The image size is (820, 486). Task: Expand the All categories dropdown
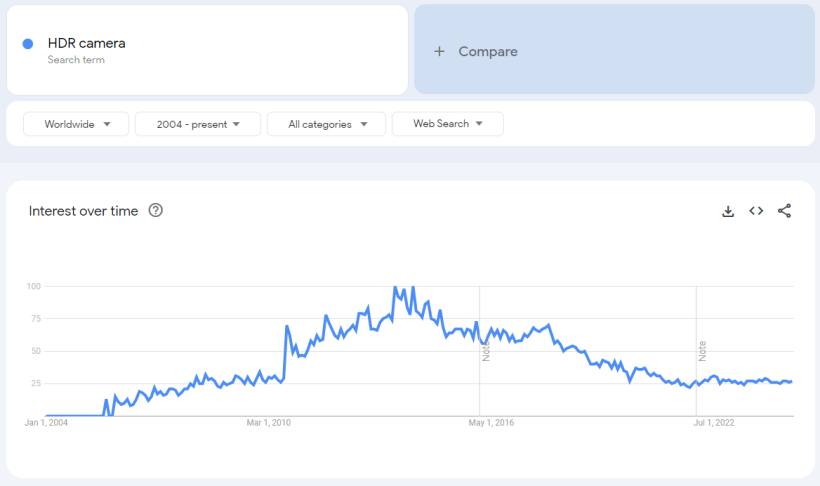(x=326, y=124)
